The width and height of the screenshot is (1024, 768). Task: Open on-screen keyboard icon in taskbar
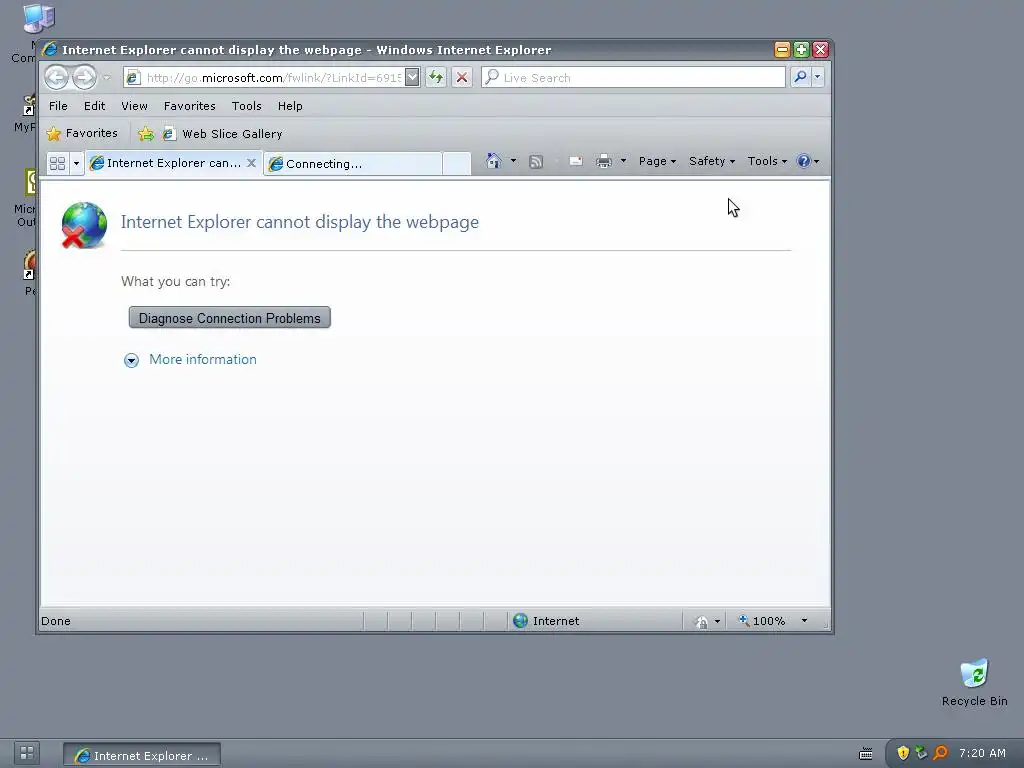click(x=866, y=754)
